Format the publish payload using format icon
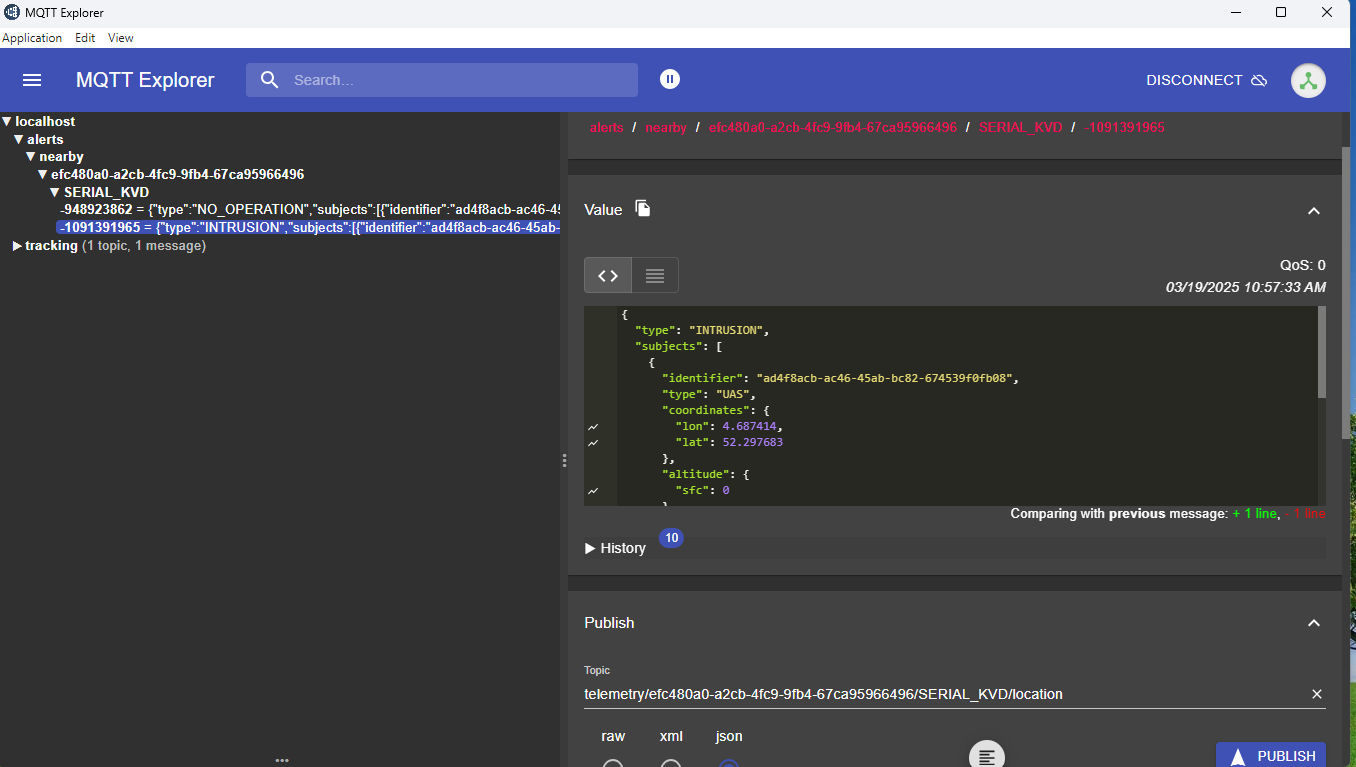 986,753
